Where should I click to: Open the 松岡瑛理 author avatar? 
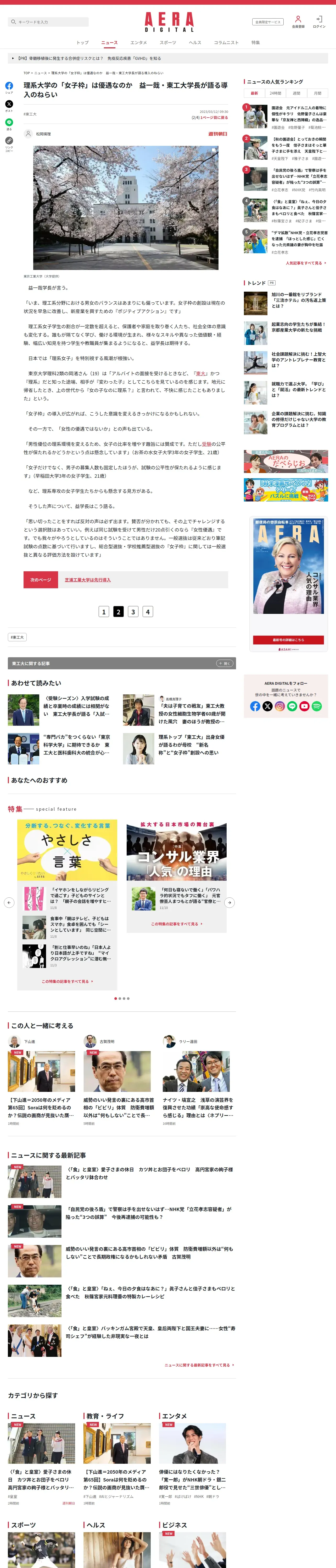tap(28, 134)
